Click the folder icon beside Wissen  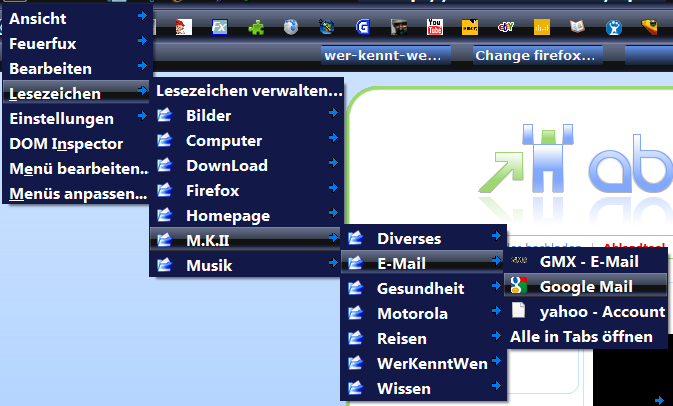pos(355,388)
